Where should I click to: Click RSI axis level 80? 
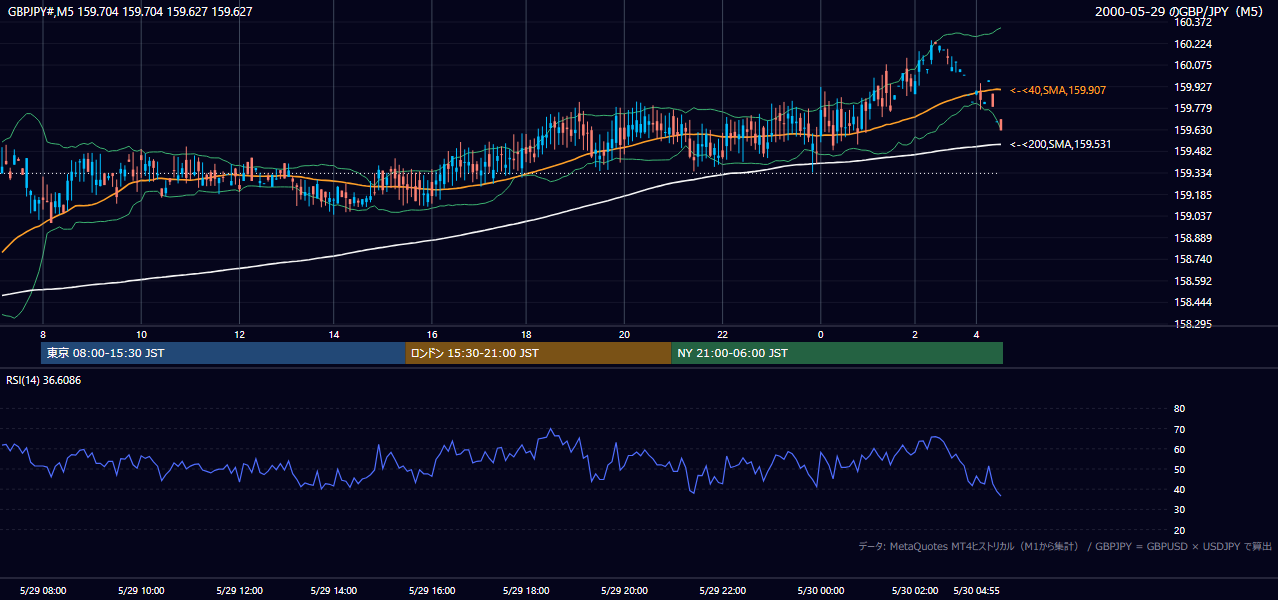coord(1179,409)
